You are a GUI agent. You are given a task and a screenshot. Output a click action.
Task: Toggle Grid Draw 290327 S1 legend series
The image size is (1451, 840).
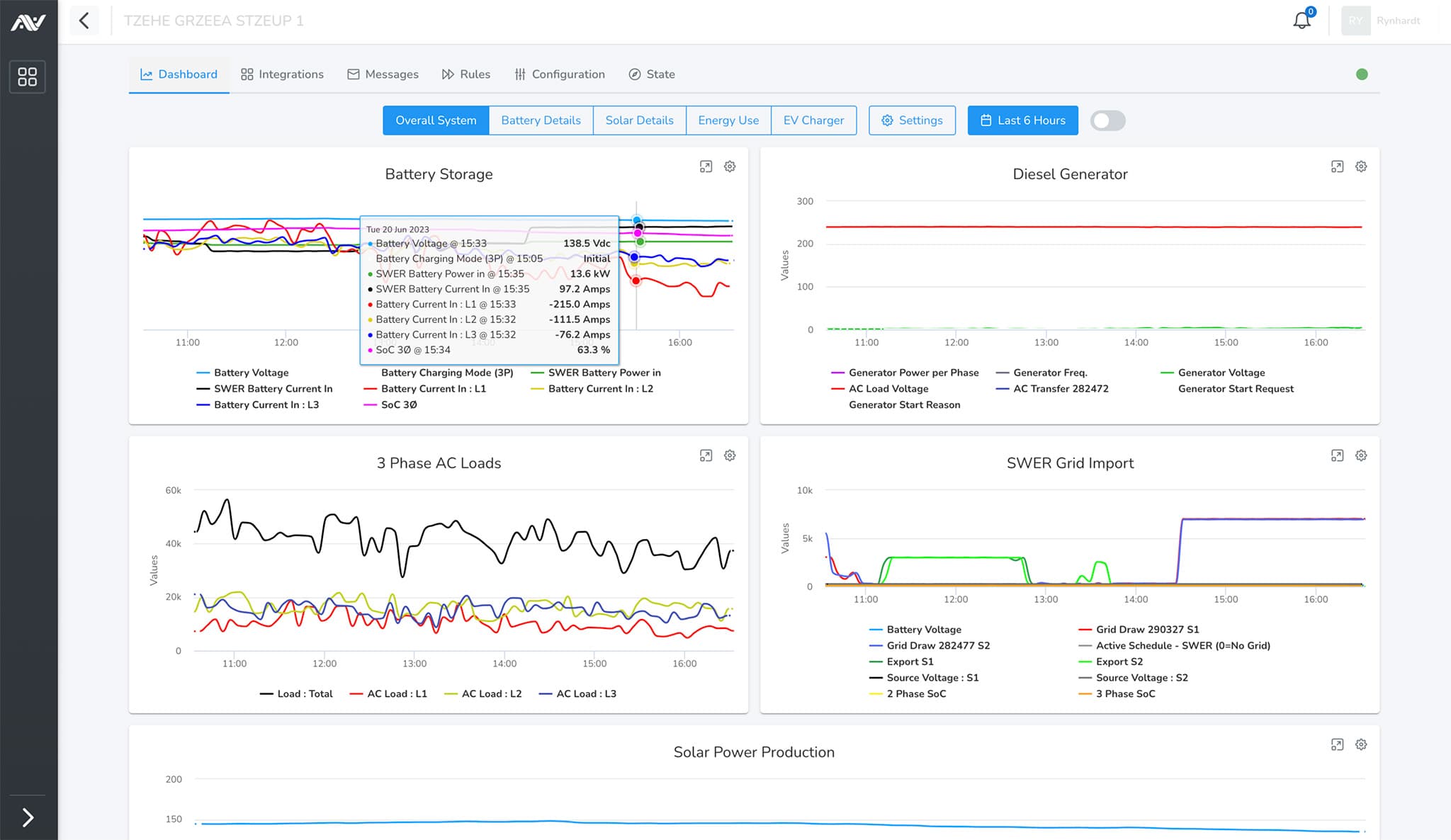tap(1139, 630)
